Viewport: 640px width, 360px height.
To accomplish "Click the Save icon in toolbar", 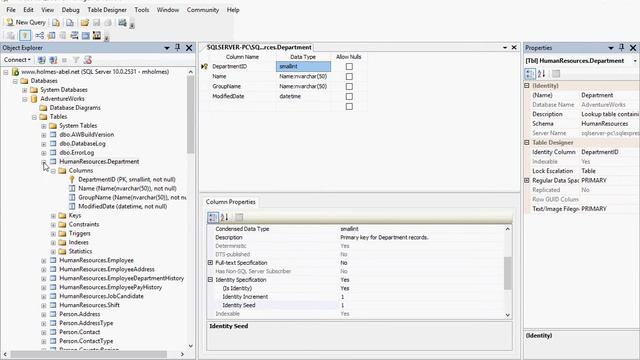I will pos(96,22).
